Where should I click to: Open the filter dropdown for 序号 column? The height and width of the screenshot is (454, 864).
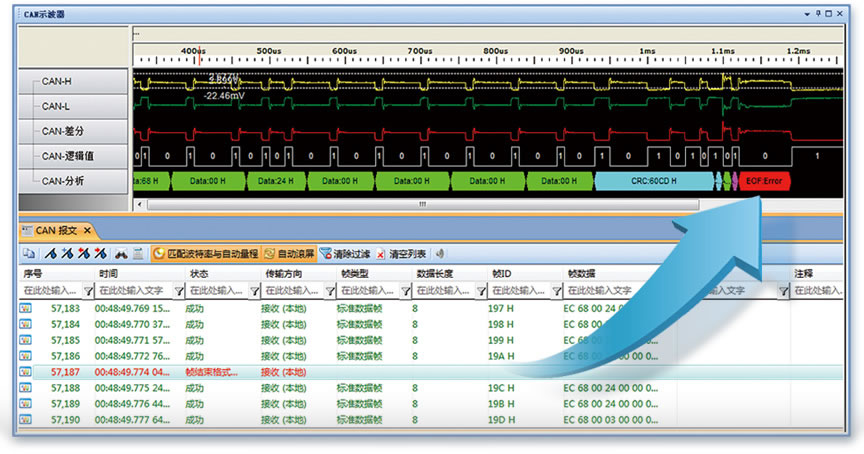point(87,291)
